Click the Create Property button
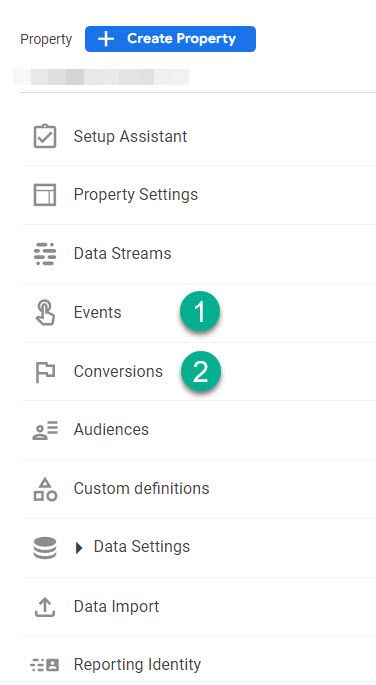 click(x=170, y=39)
